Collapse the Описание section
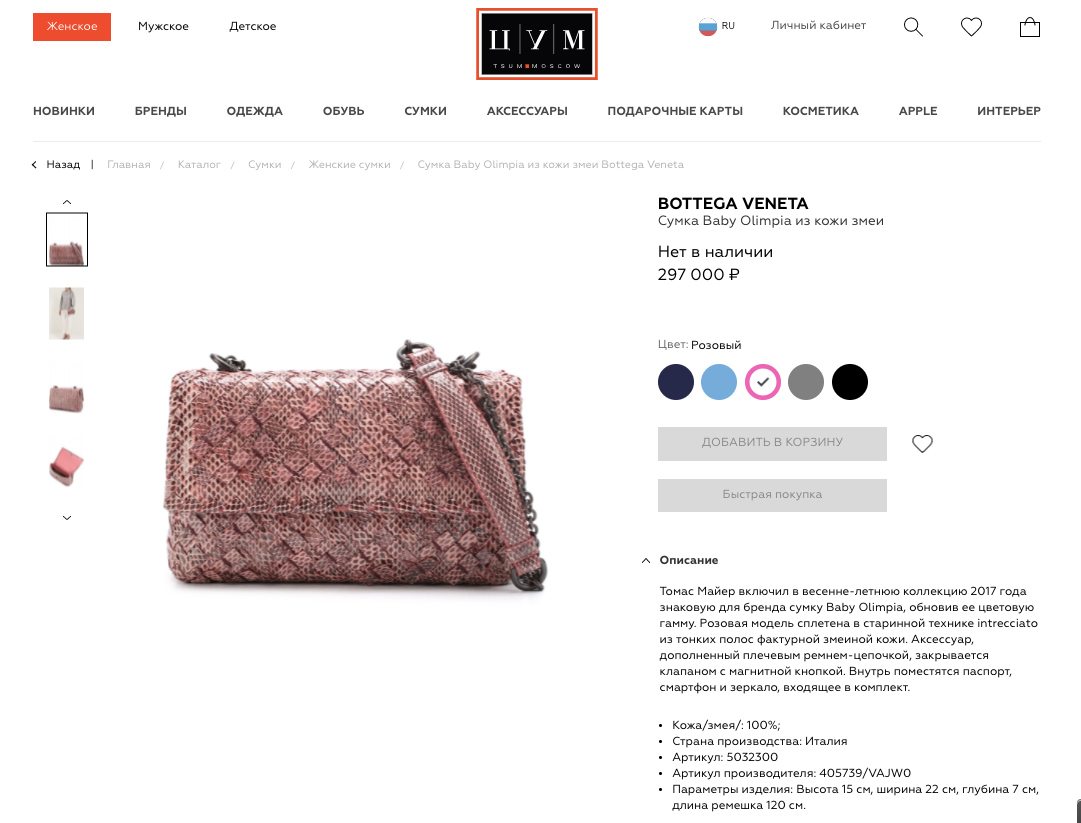Screen dimensions: 1081x823 646,560
